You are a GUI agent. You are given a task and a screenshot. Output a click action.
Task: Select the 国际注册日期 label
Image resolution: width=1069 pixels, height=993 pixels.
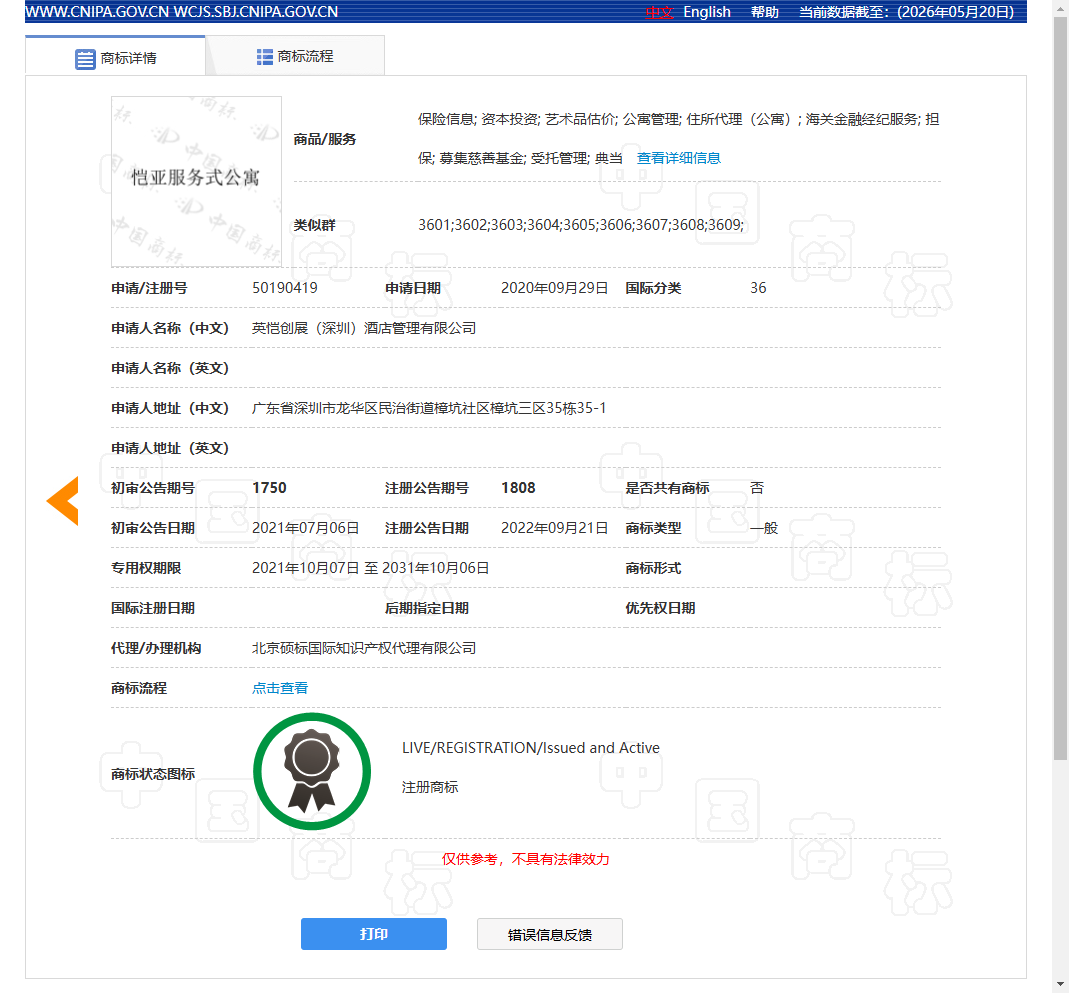pos(153,608)
